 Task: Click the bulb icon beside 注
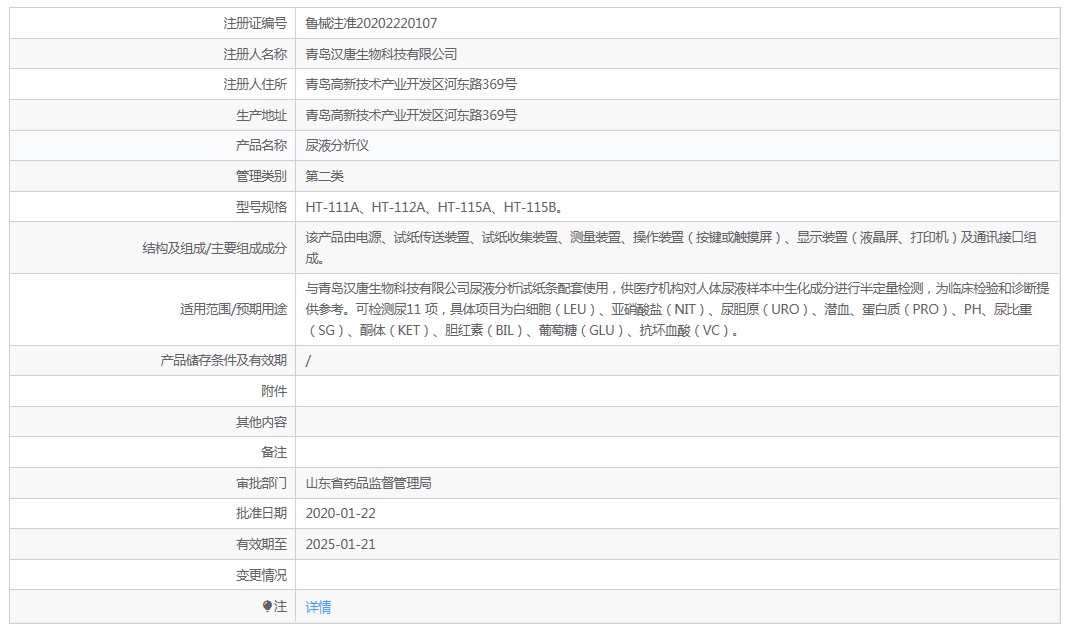267,606
